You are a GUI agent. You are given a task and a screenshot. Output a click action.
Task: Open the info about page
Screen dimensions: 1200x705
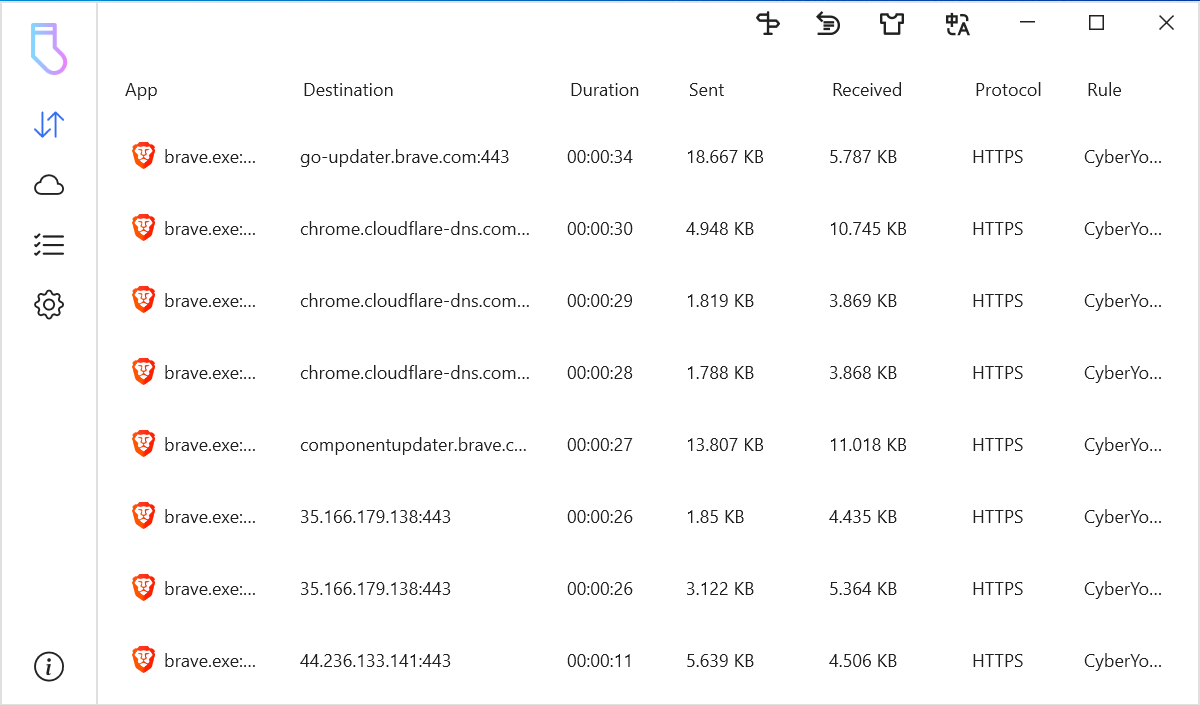coord(48,666)
